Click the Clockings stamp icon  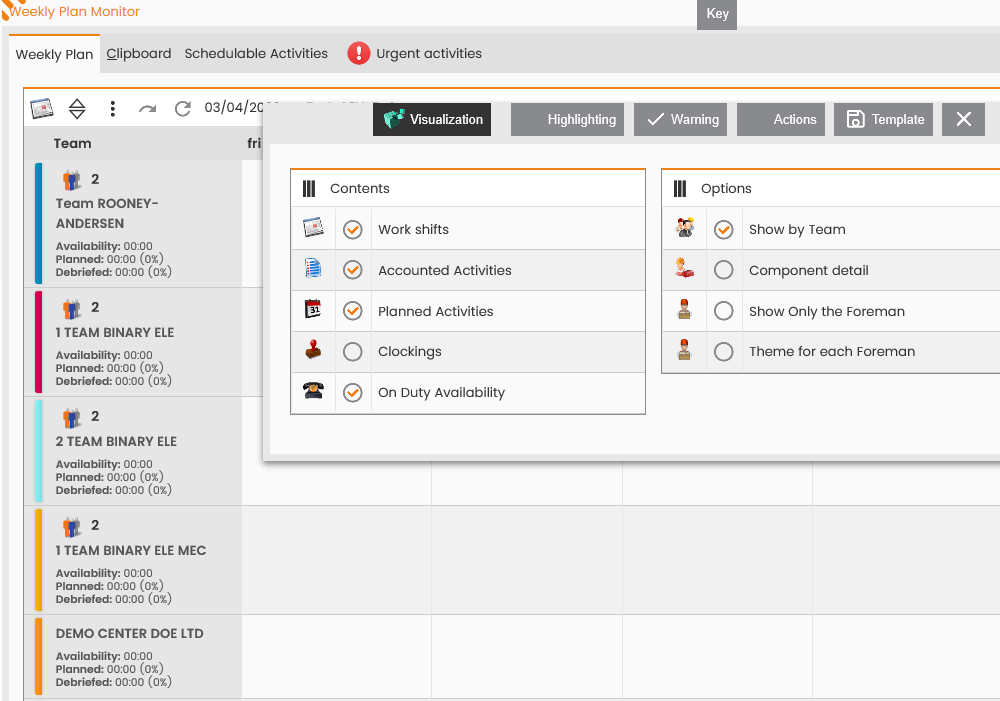point(313,350)
